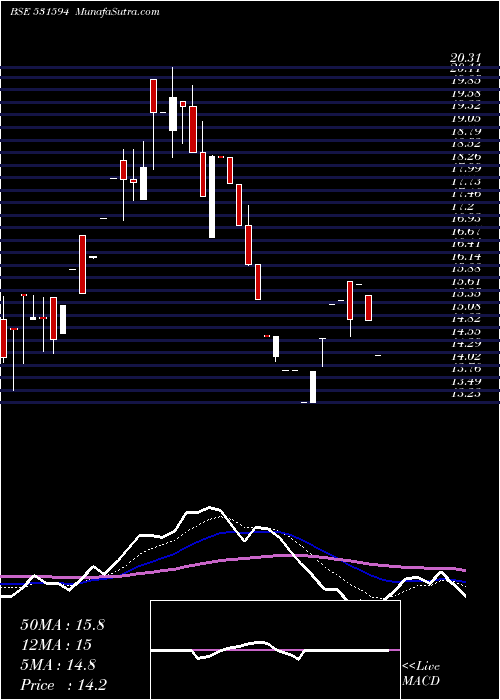Click the <<Live MACD label
Viewport: 500px width, 700px height.
click(421, 674)
